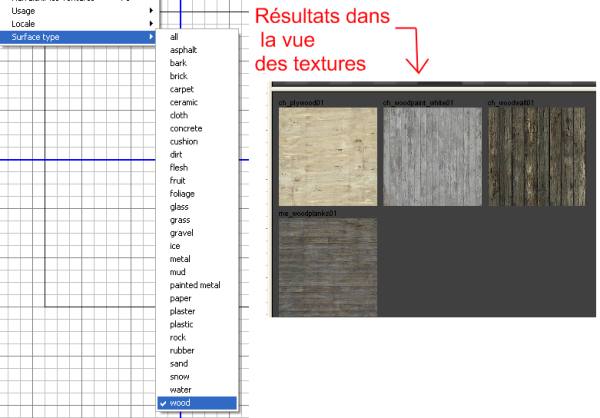This screenshot has width=600, height=418.
Task: Open the Locale submenu
Action: [x=78, y=24]
